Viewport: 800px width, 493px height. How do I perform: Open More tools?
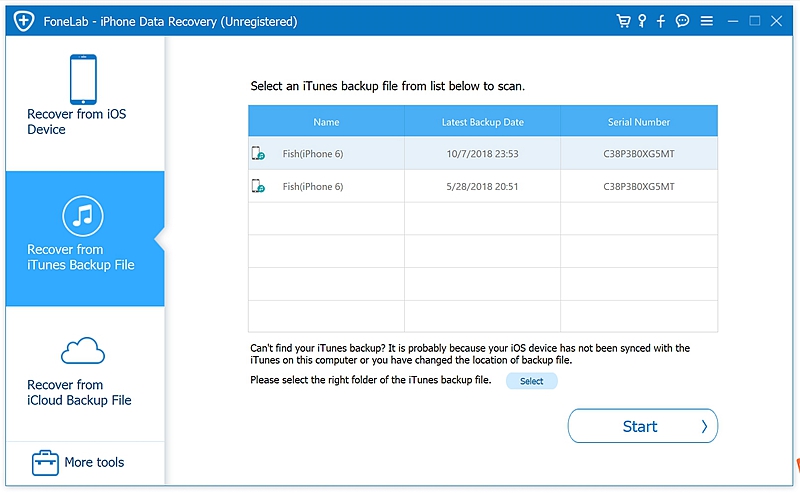[x=85, y=462]
